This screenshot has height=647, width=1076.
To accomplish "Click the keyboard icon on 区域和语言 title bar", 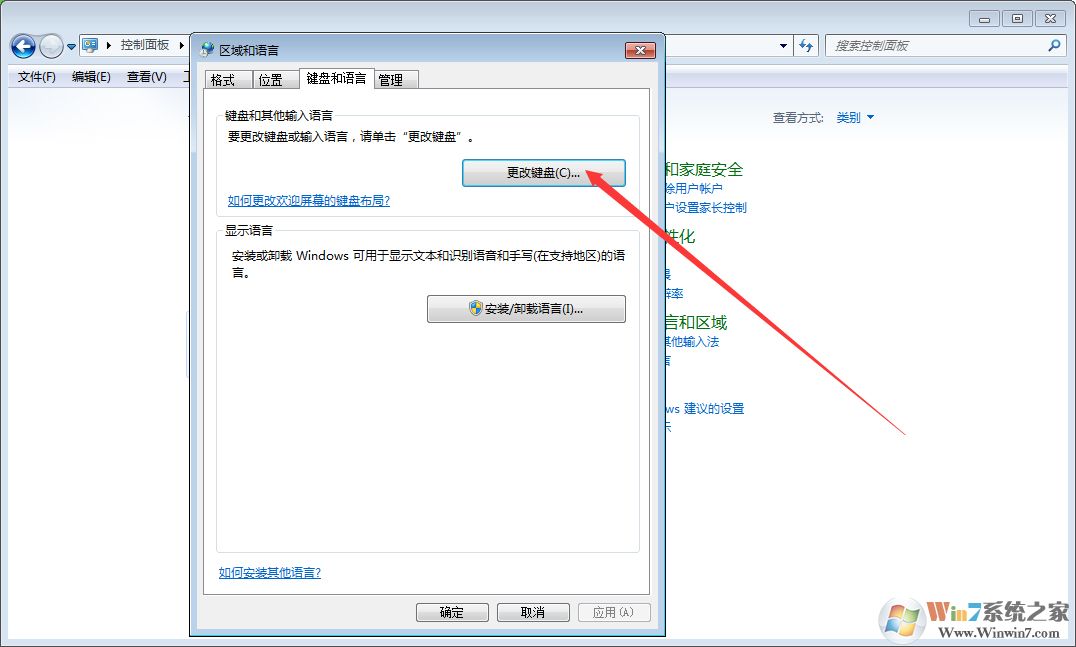I will 207,48.
